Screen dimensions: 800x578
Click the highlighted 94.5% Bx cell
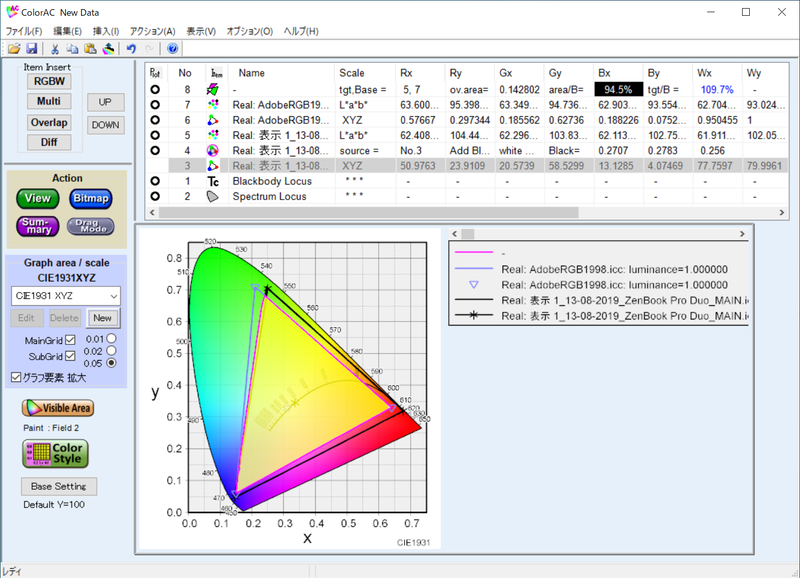click(x=617, y=89)
